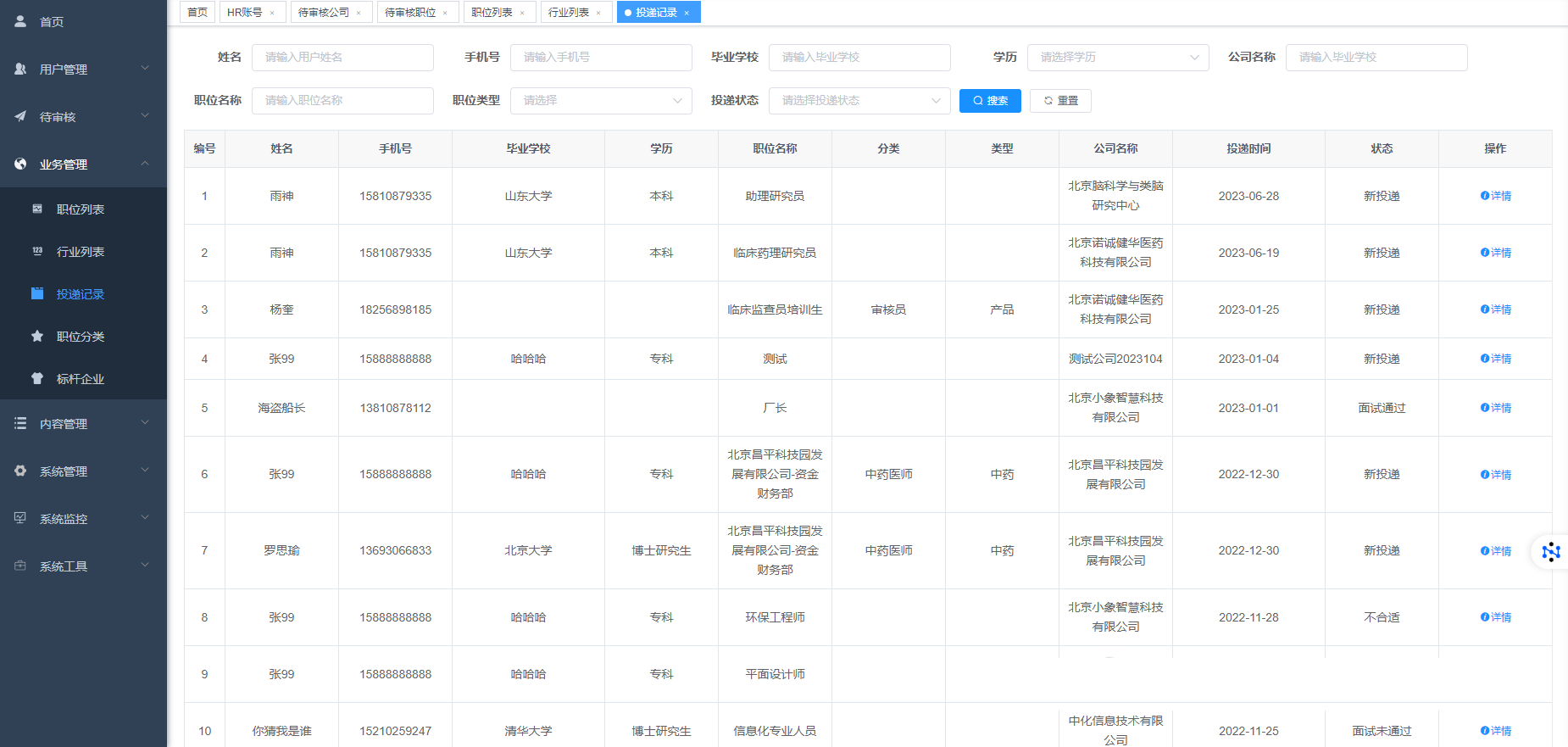
Task: Click the 首页 home icon in sidebar
Action: [20, 21]
